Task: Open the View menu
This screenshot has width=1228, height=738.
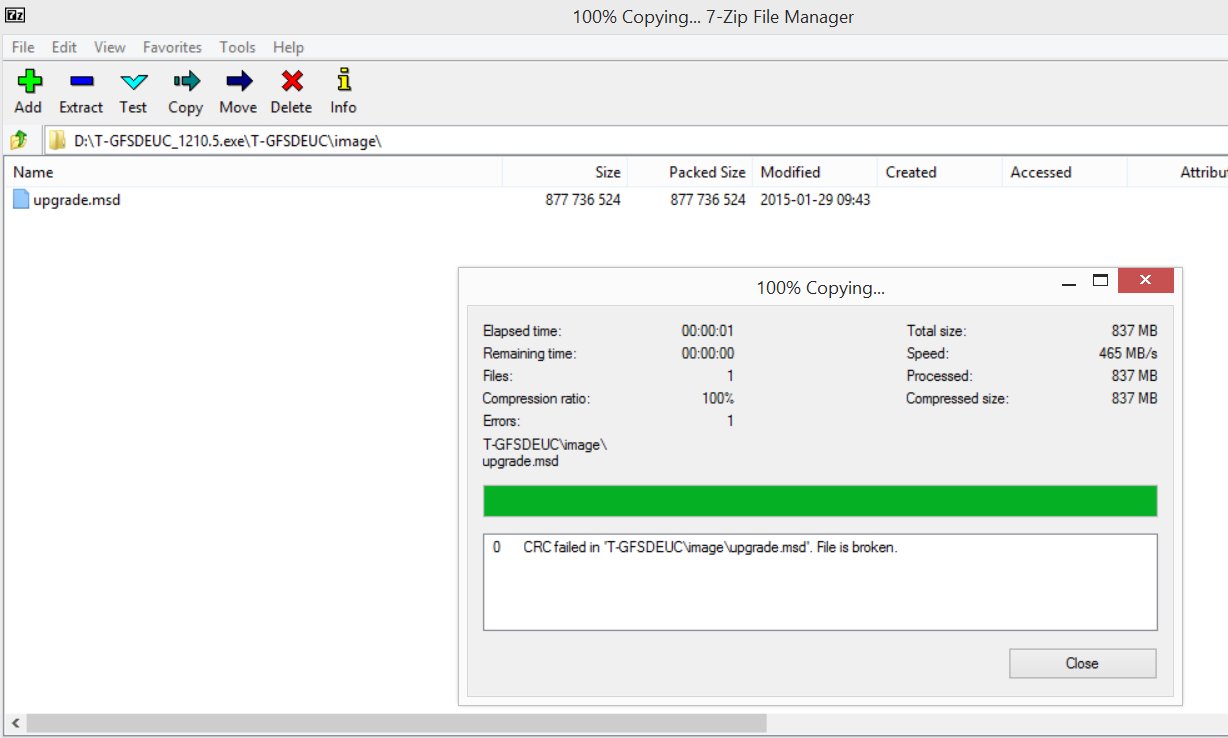Action: point(110,47)
